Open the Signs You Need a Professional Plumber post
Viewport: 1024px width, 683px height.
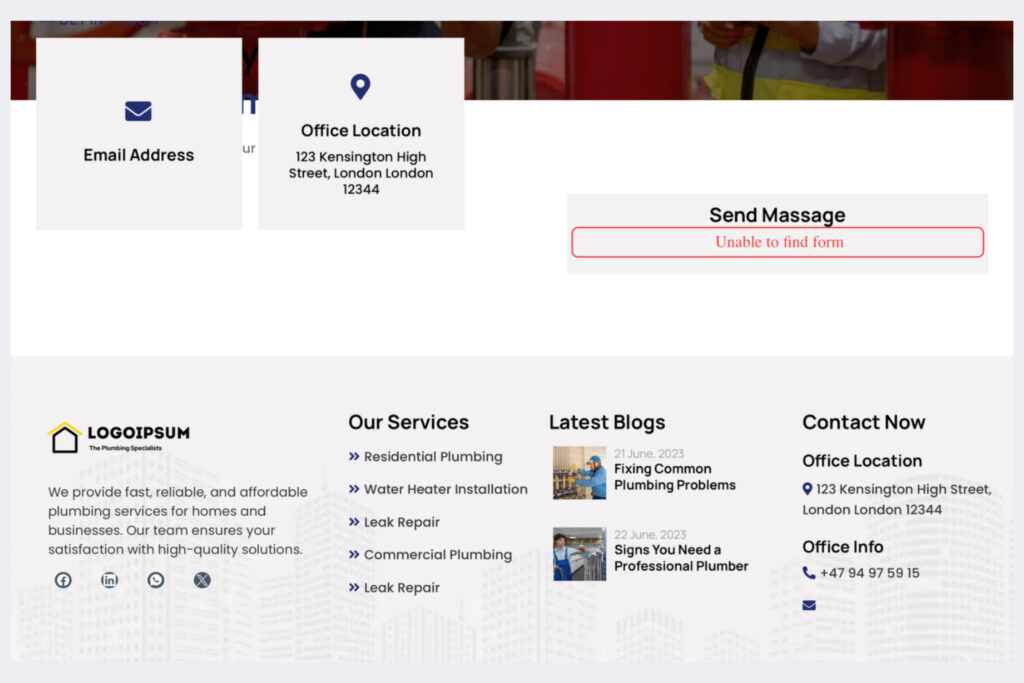(681, 556)
